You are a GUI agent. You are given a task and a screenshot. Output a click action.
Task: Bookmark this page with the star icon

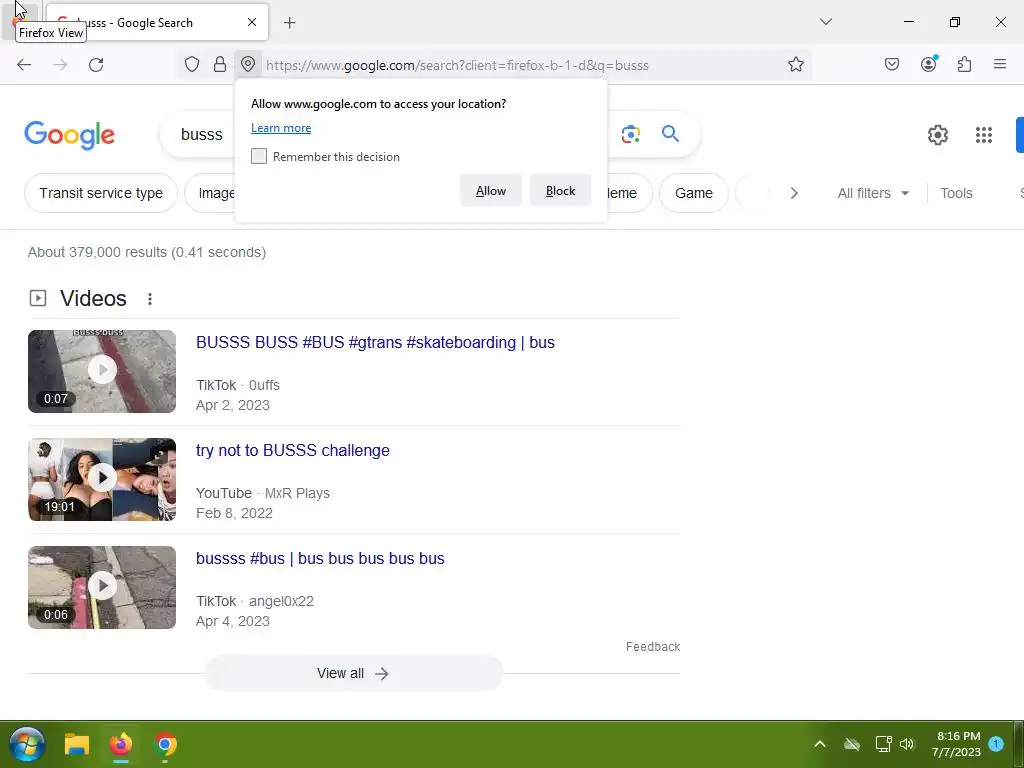pos(795,64)
